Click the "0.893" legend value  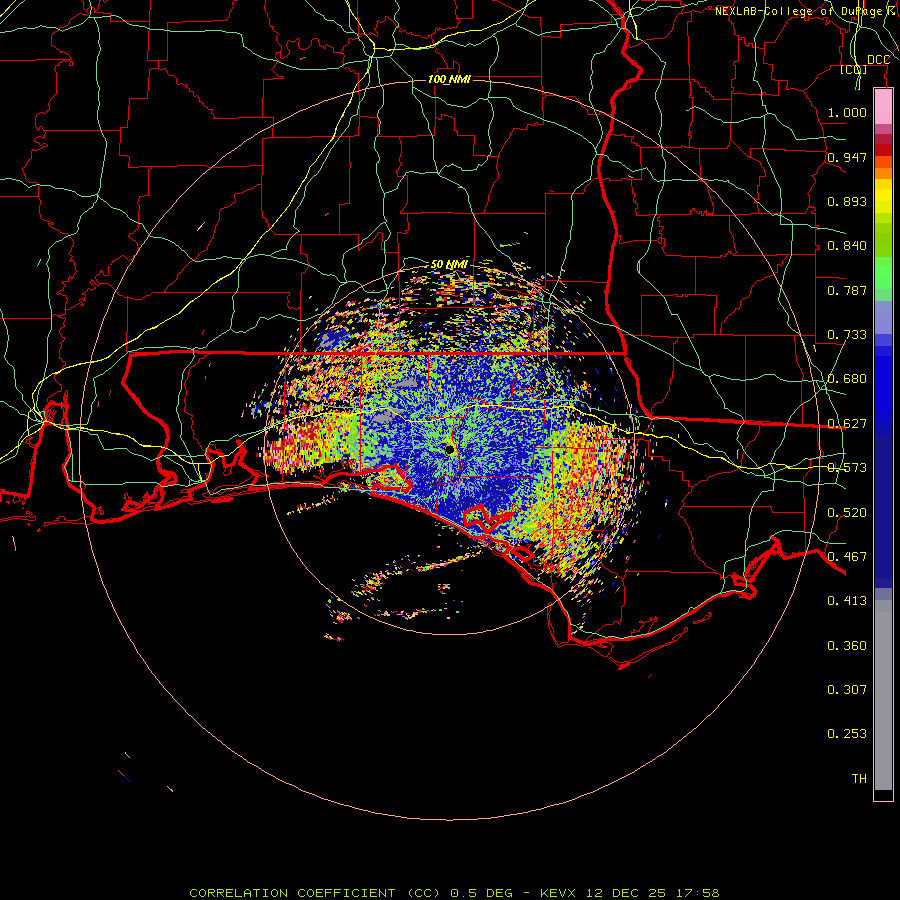point(847,201)
